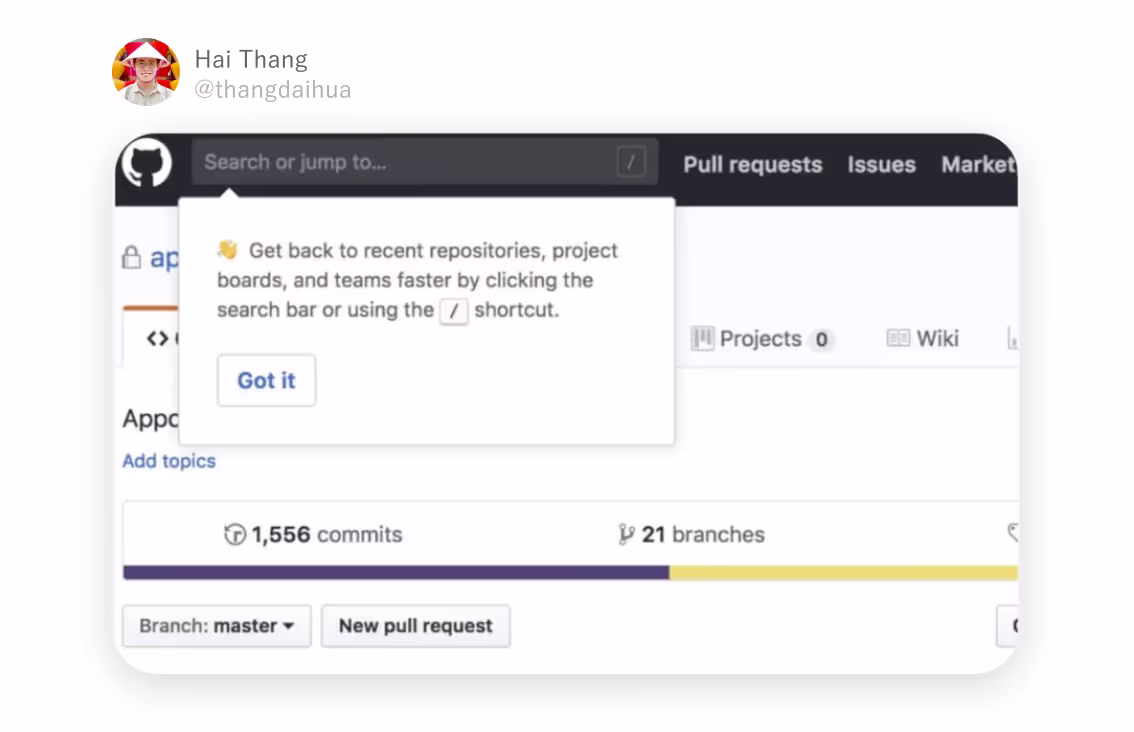The width and height of the screenshot is (1134, 732).
Task: Select the Code tab angle-brackets icon
Action: tap(157, 338)
